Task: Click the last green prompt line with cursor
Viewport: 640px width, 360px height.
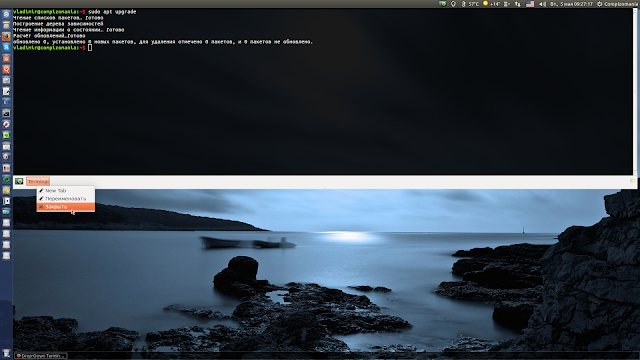Action: 52,48
